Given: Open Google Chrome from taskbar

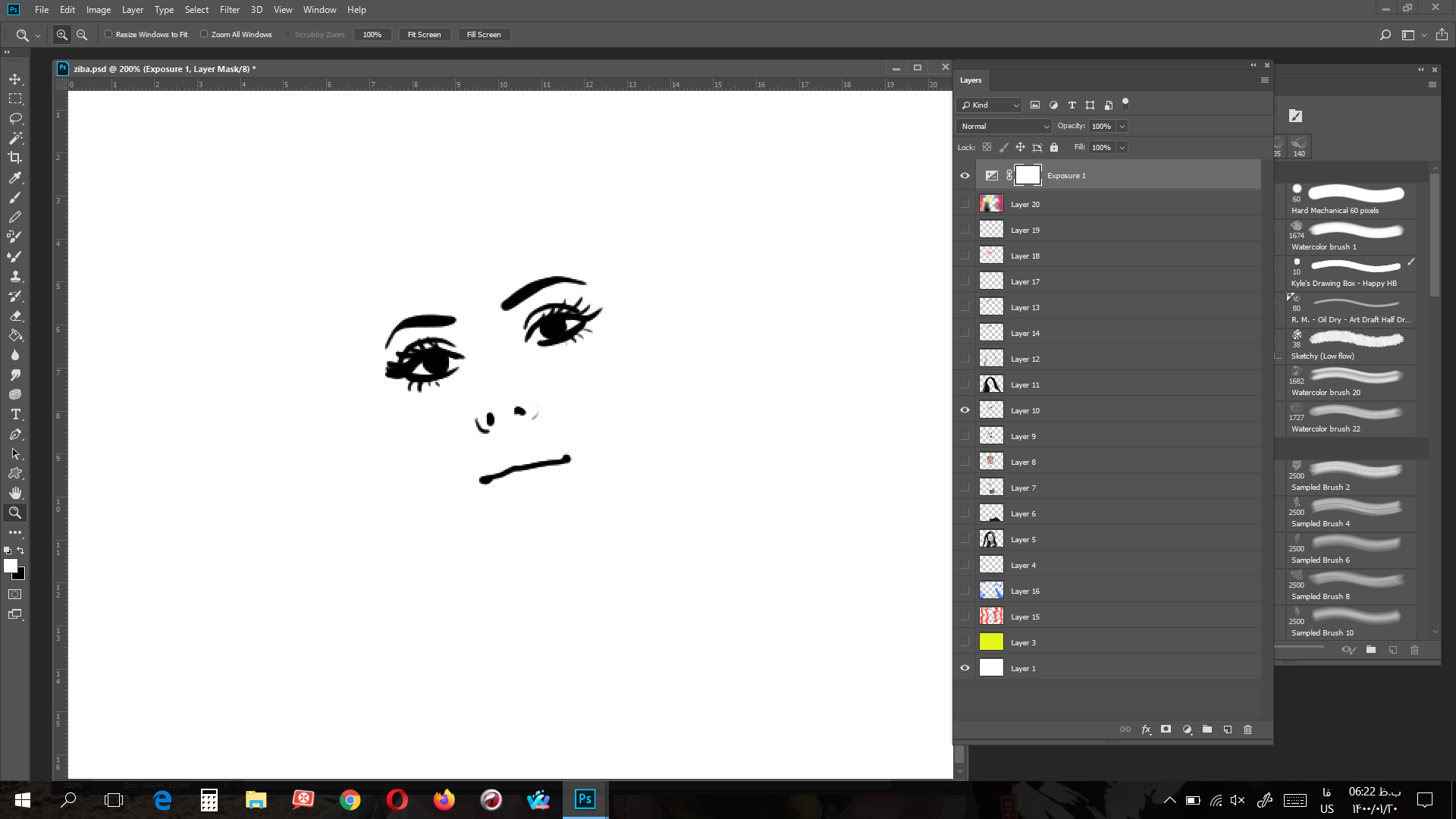Looking at the screenshot, I should pyautogui.click(x=350, y=800).
